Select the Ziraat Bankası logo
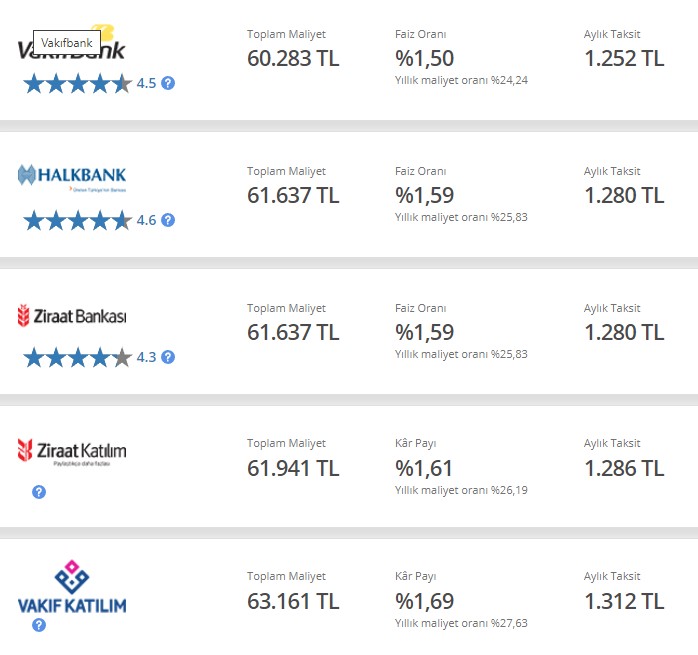This screenshot has width=698, height=655. pos(72,316)
